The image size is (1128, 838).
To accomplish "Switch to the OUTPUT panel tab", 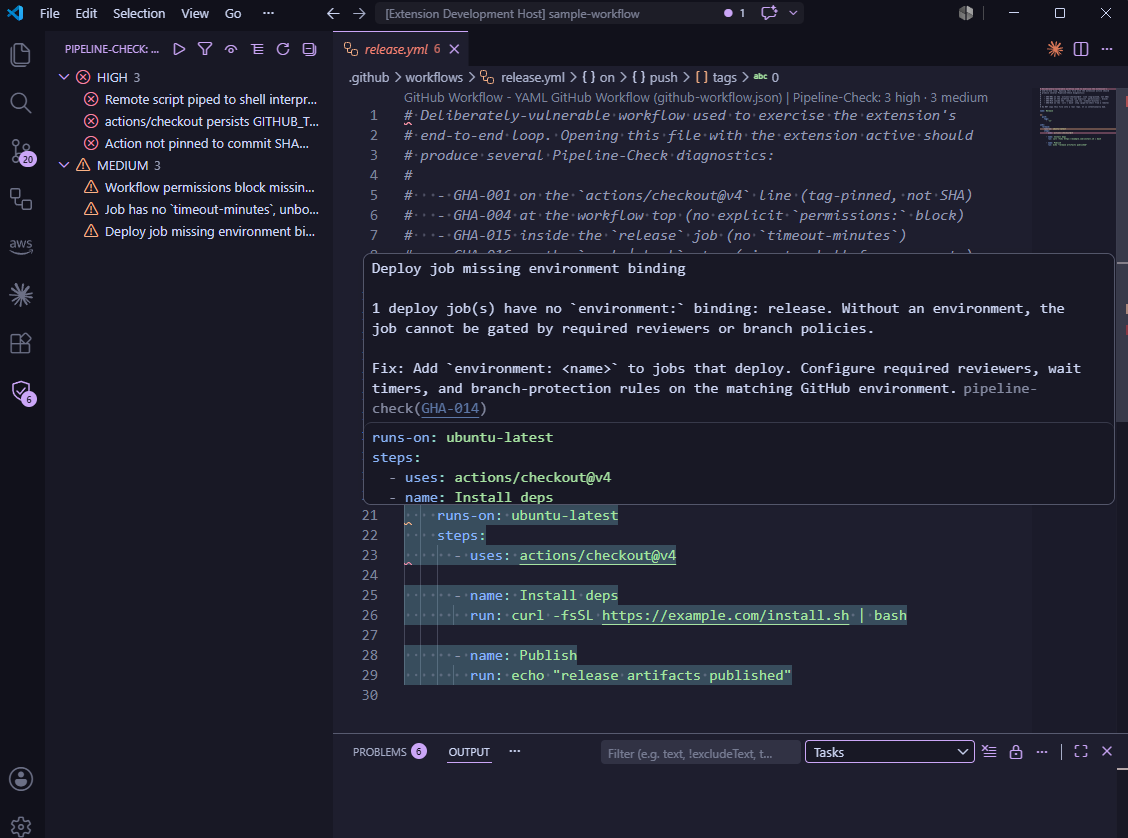I will 469,752.
